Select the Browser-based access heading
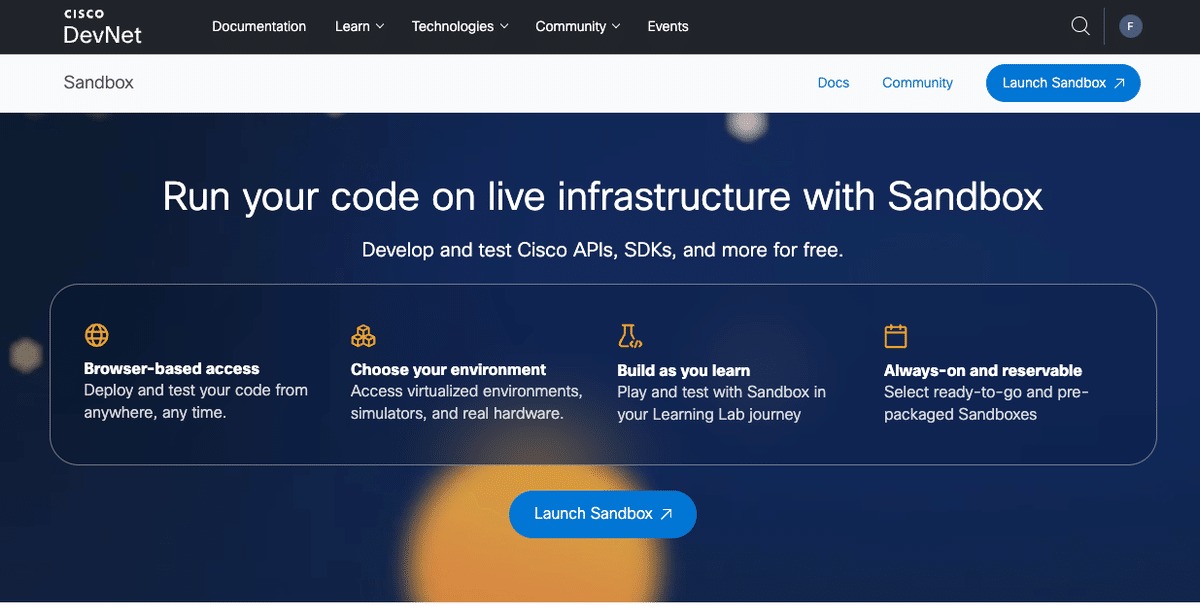The width and height of the screenshot is (1200, 615). [172, 369]
